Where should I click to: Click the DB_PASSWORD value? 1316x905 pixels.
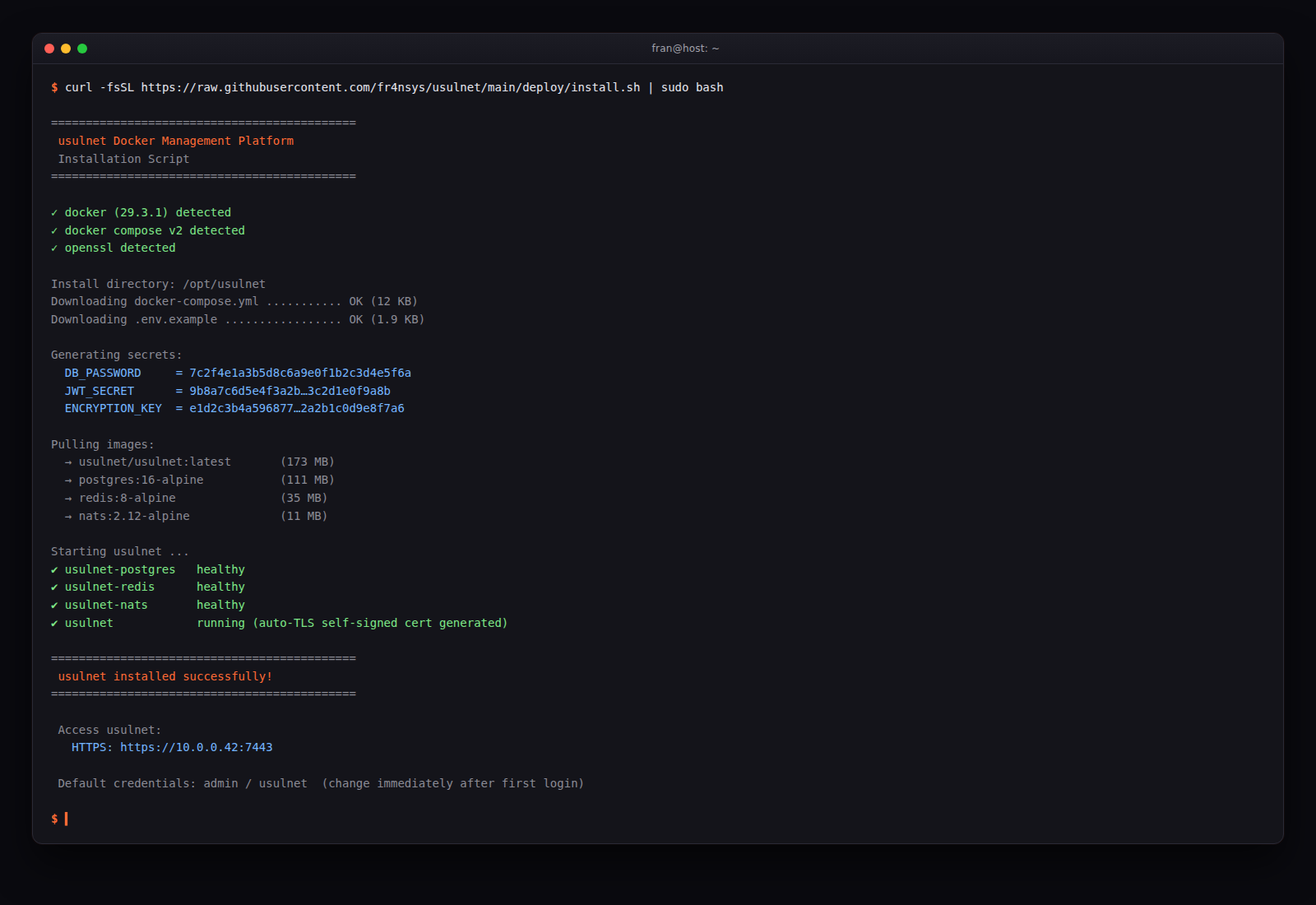pyautogui.click(x=300, y=373)
